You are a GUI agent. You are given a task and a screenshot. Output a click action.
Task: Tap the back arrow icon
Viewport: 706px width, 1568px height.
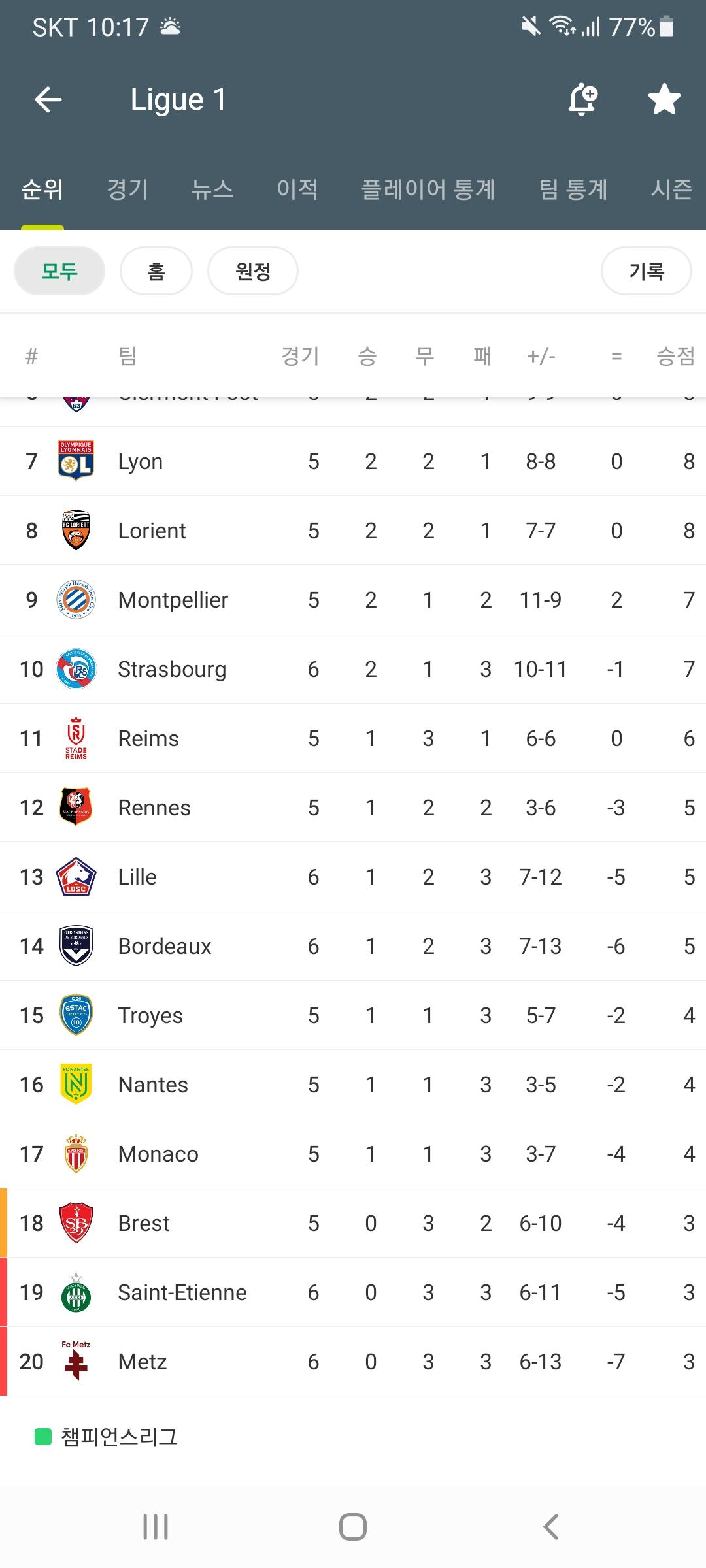[48, 100]
